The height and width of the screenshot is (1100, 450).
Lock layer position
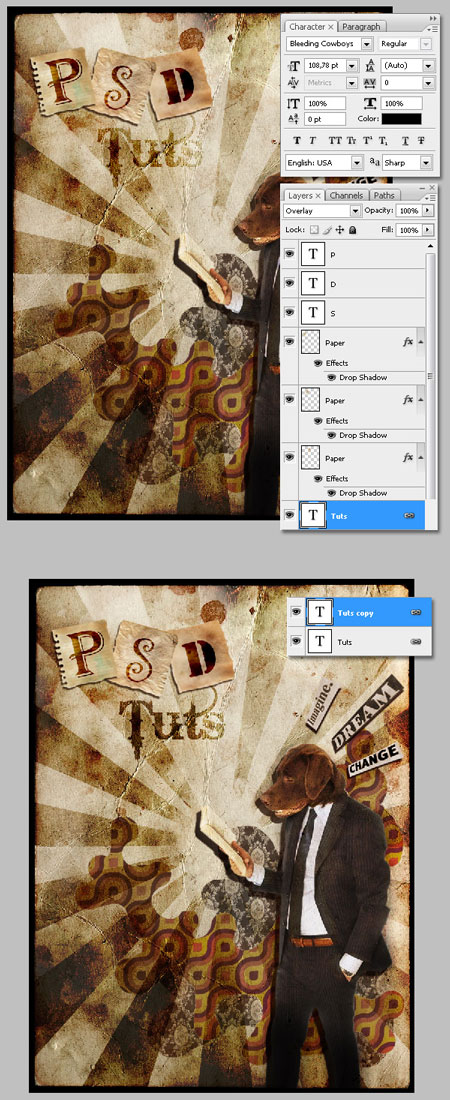point(339,229)
